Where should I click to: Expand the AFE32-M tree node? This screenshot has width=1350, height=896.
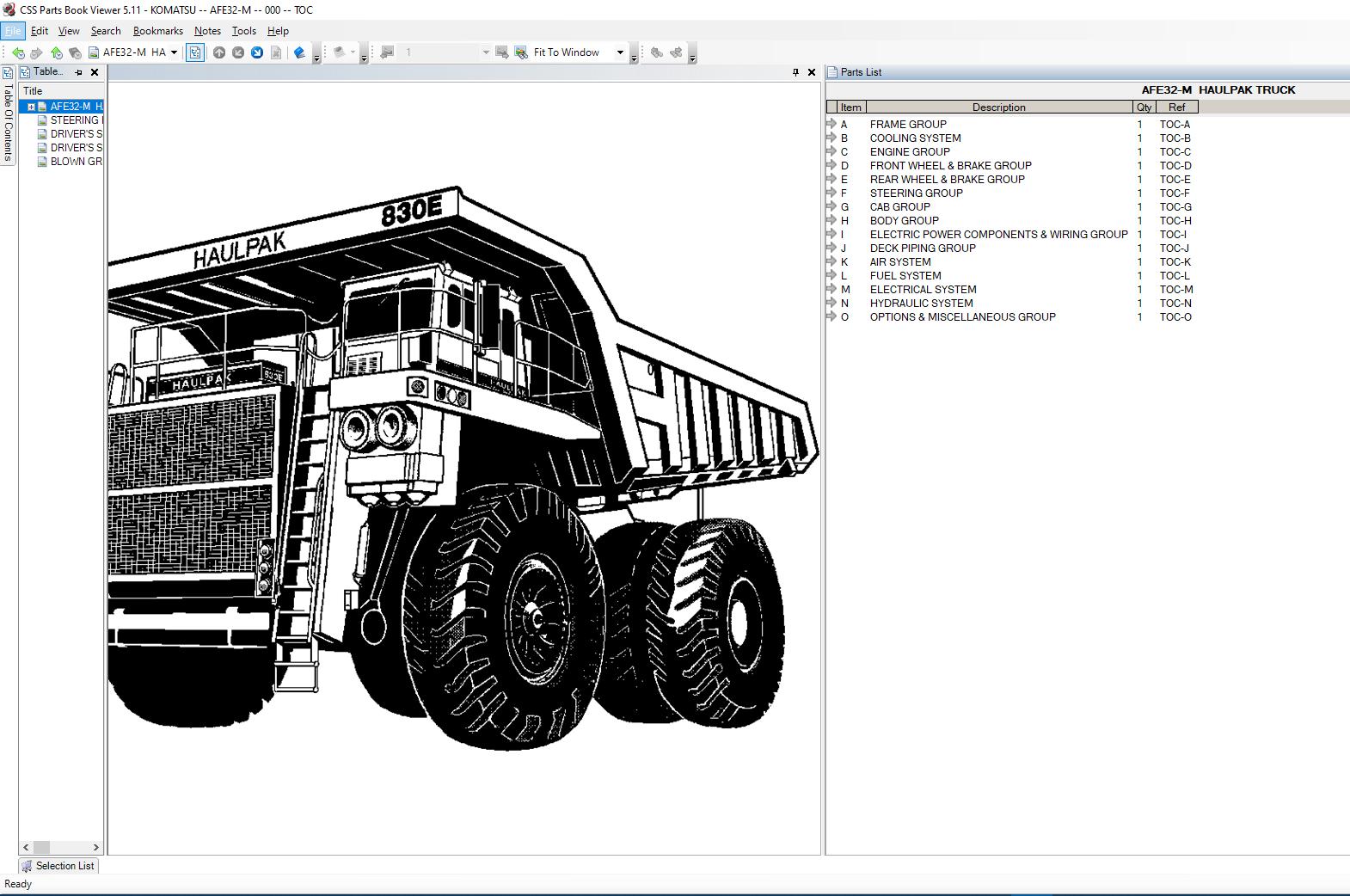pyautogui.click(x=31, y=107)
